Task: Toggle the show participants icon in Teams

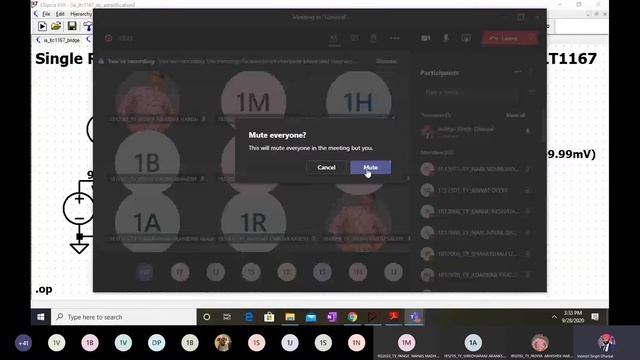Action: [x=334, y=38]
